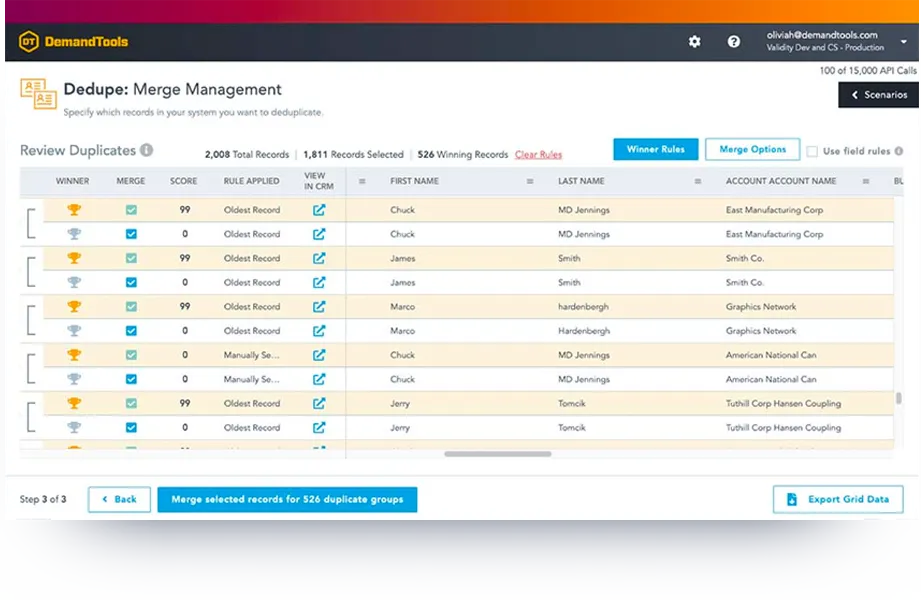The height and width of the screenshot is (600, 924).
Task: Enable the Use field rules checkbox
Action: click(812, 151)
